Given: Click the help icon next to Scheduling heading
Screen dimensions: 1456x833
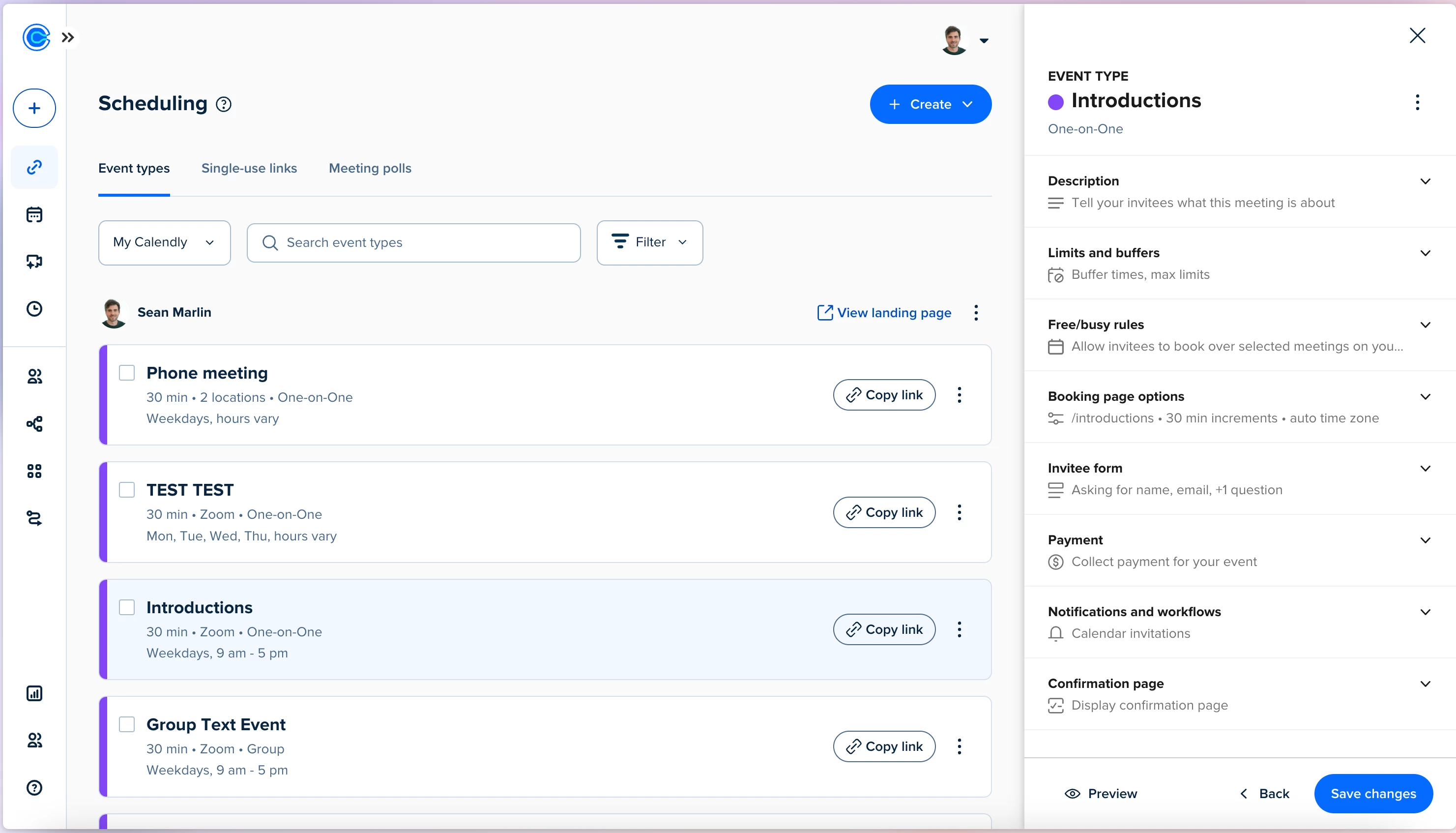Looking at the screenshot, I should (x=224, y=104).
